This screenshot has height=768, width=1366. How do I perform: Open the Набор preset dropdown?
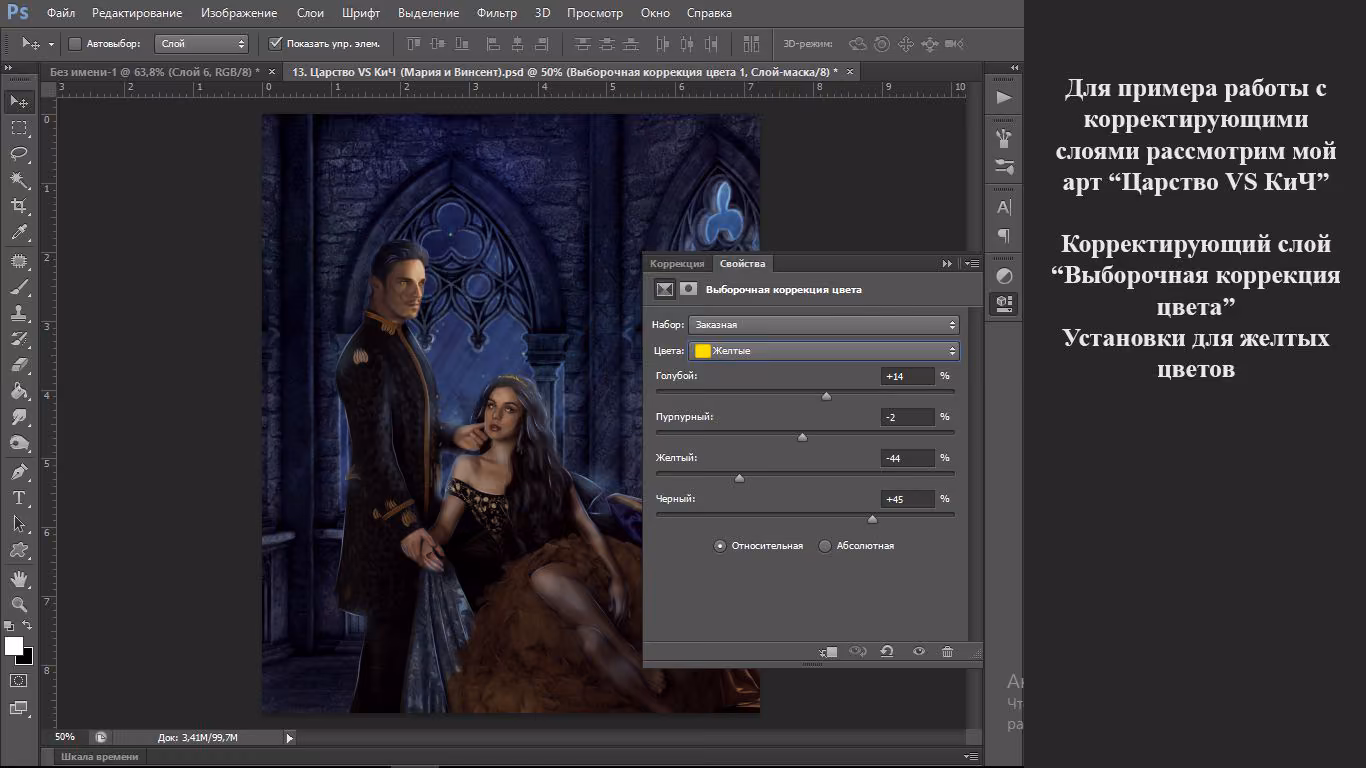tap(824, 325)
